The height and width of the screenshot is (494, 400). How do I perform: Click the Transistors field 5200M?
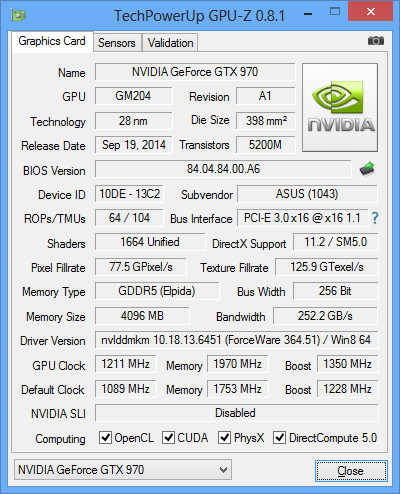tap(266, 145)
